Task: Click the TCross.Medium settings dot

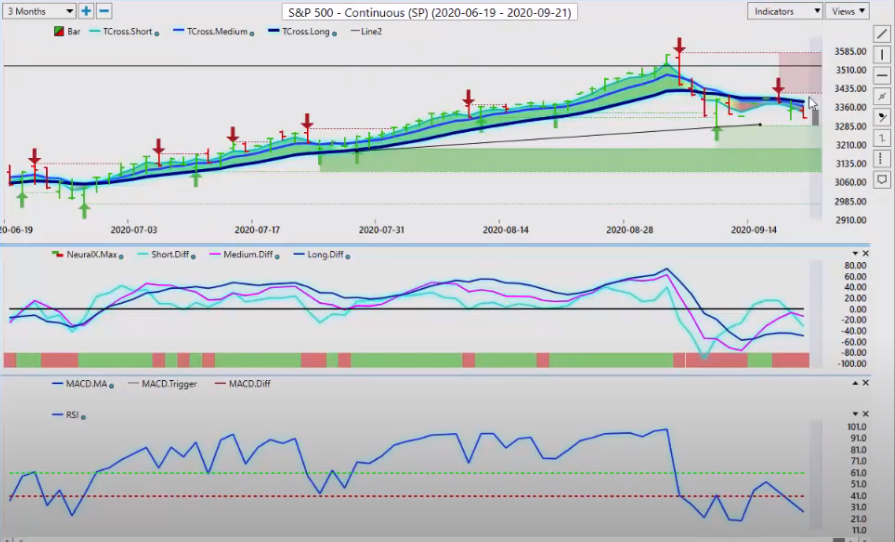Action: (x=252, y=34)
